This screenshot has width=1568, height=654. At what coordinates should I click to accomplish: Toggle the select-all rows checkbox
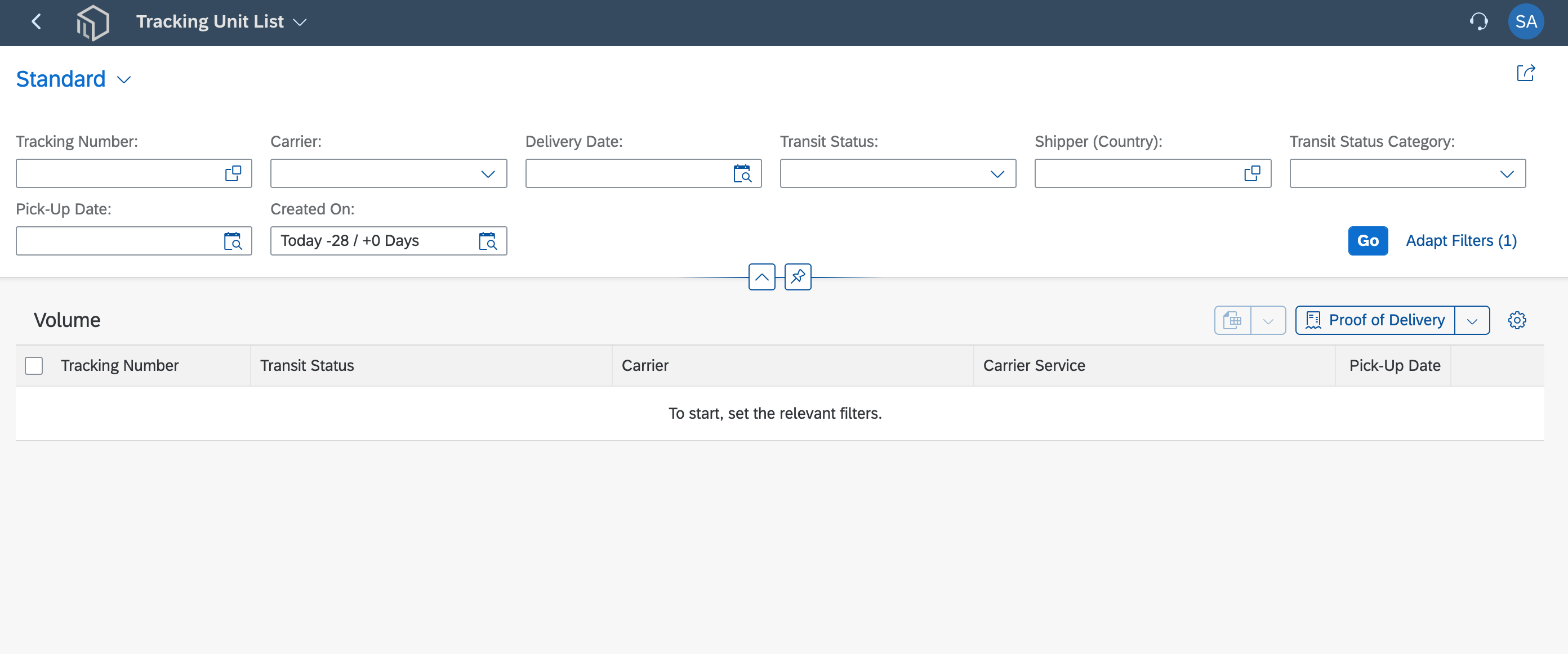click(x=34, y=366)
